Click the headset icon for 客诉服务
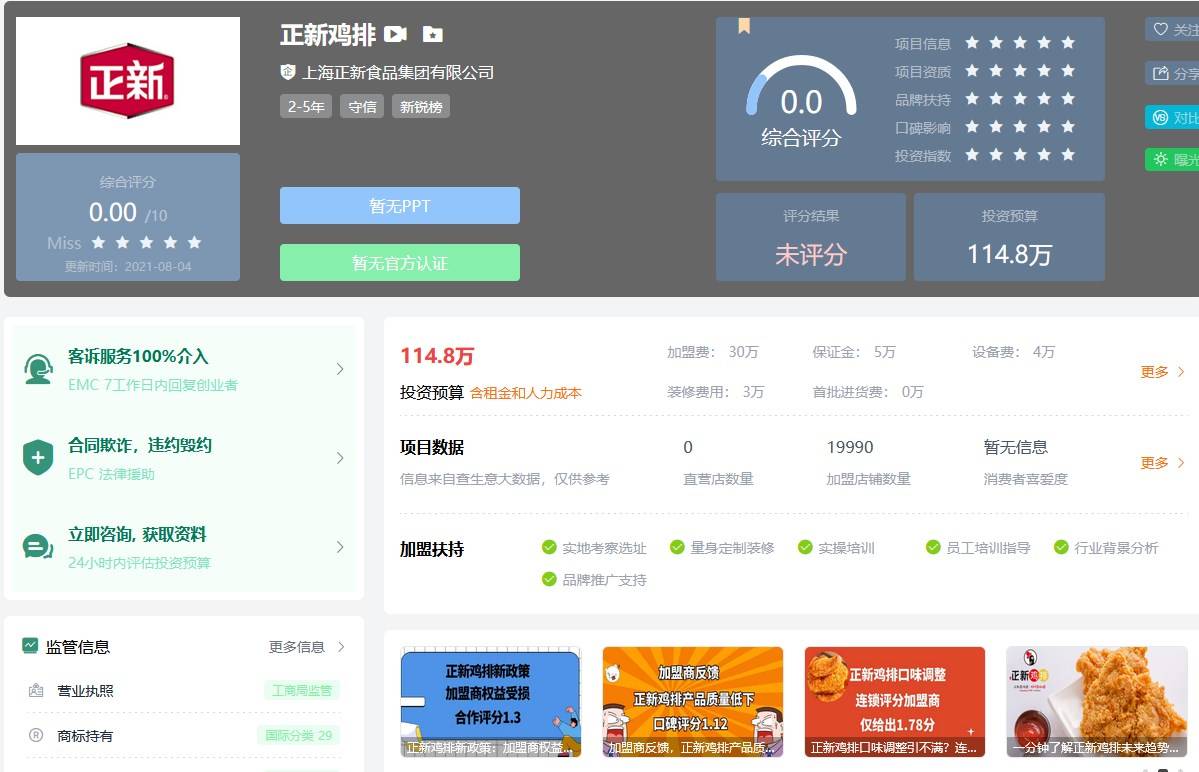Viewport: 1199px width, 772px height. point(38,369)
